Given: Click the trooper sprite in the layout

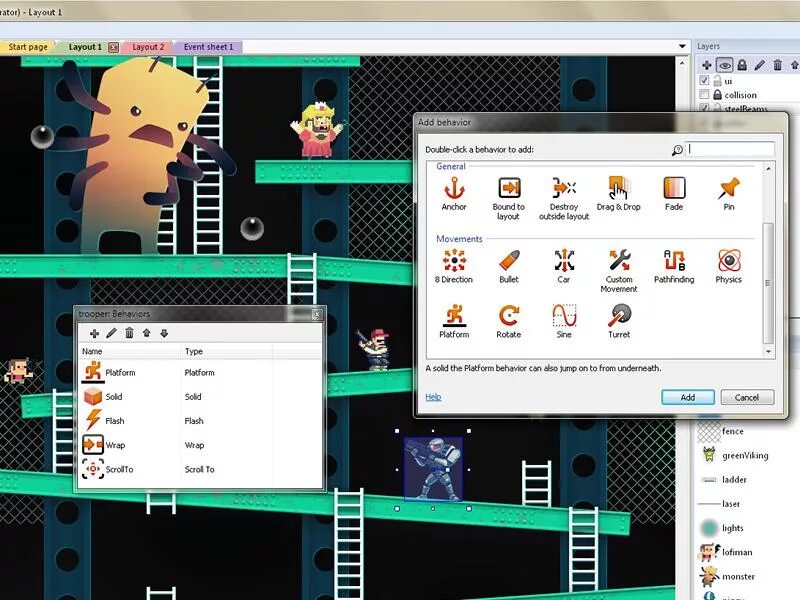Looking at the screenshot, I should 433,468.
